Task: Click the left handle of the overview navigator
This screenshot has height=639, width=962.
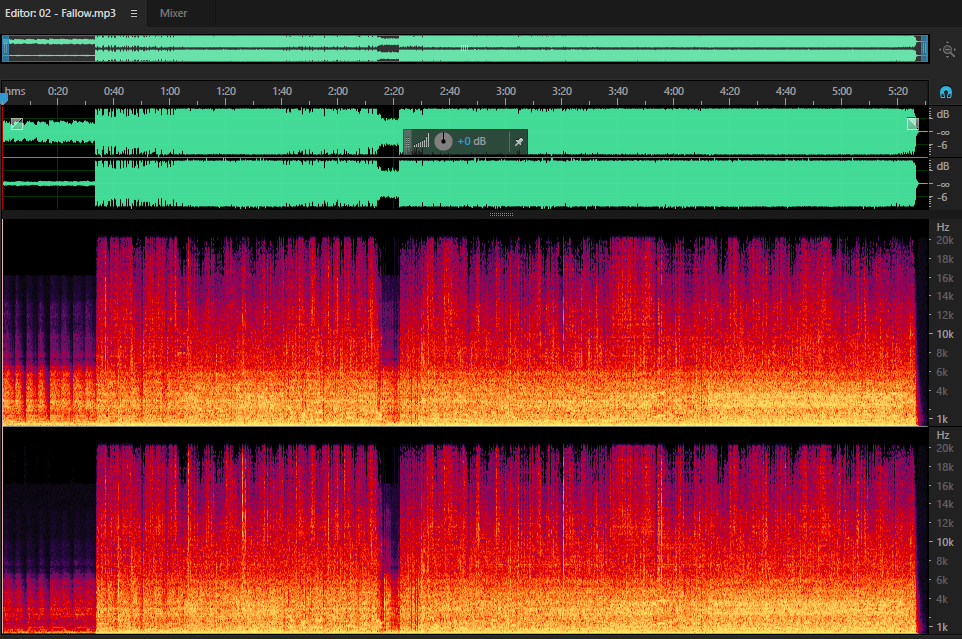Action: [x=6, y=48]
